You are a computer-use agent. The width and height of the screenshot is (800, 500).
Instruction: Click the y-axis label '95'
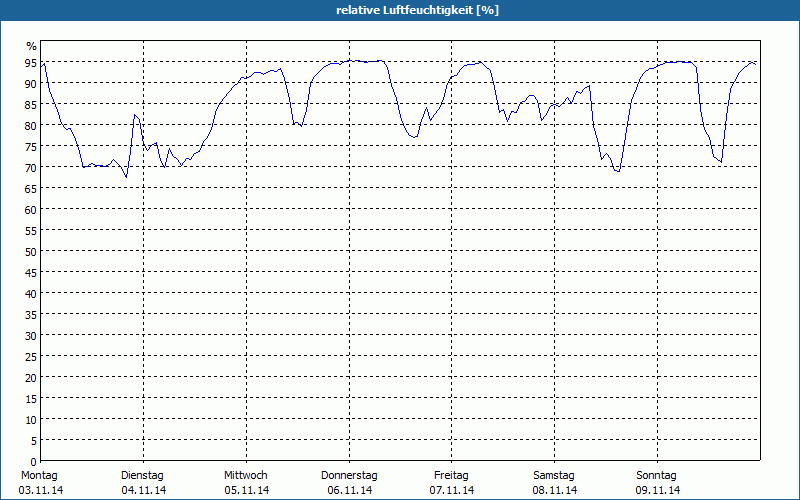[x=31, y=63]
